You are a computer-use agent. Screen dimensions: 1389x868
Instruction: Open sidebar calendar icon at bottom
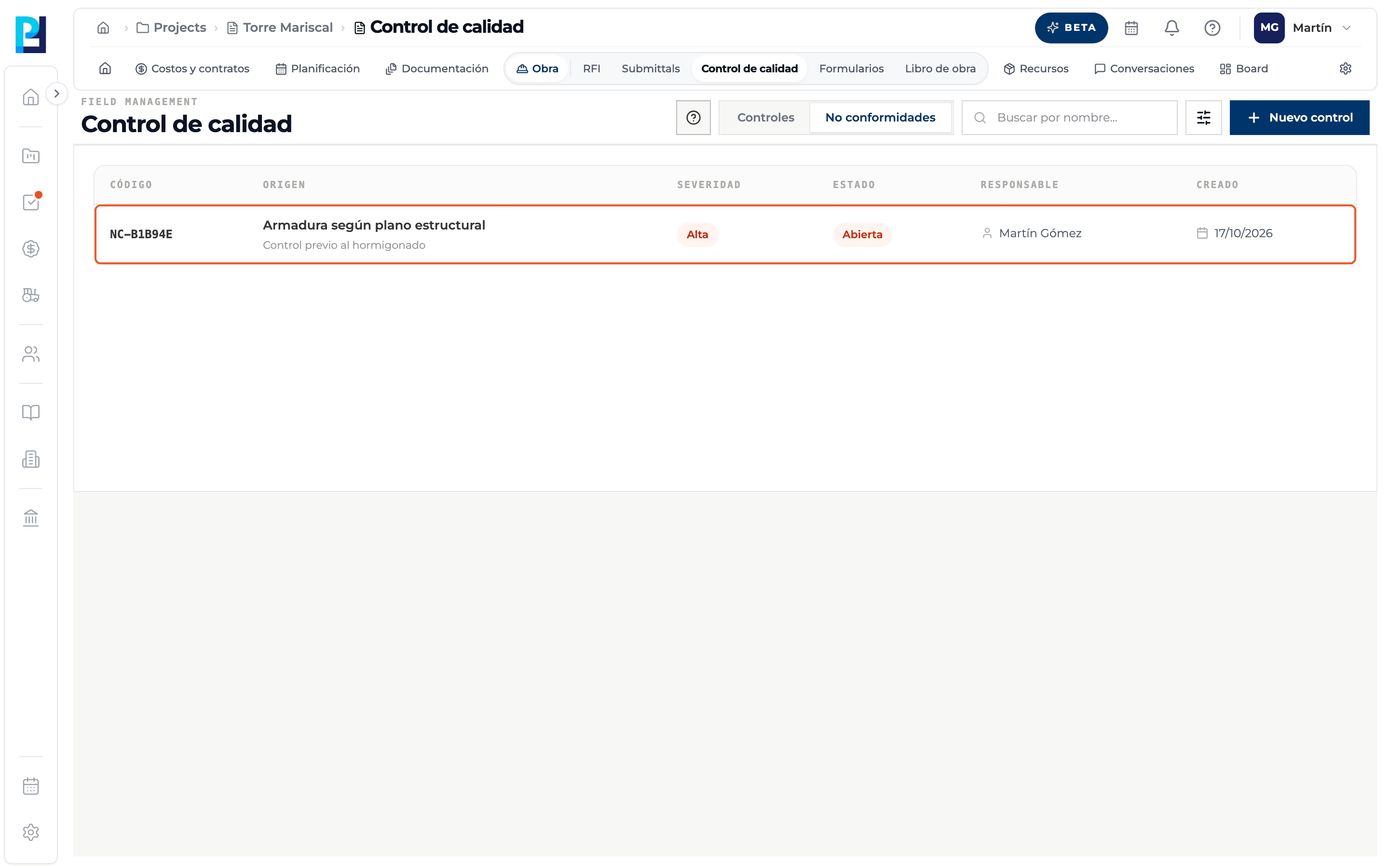click(x=31, y=786)
